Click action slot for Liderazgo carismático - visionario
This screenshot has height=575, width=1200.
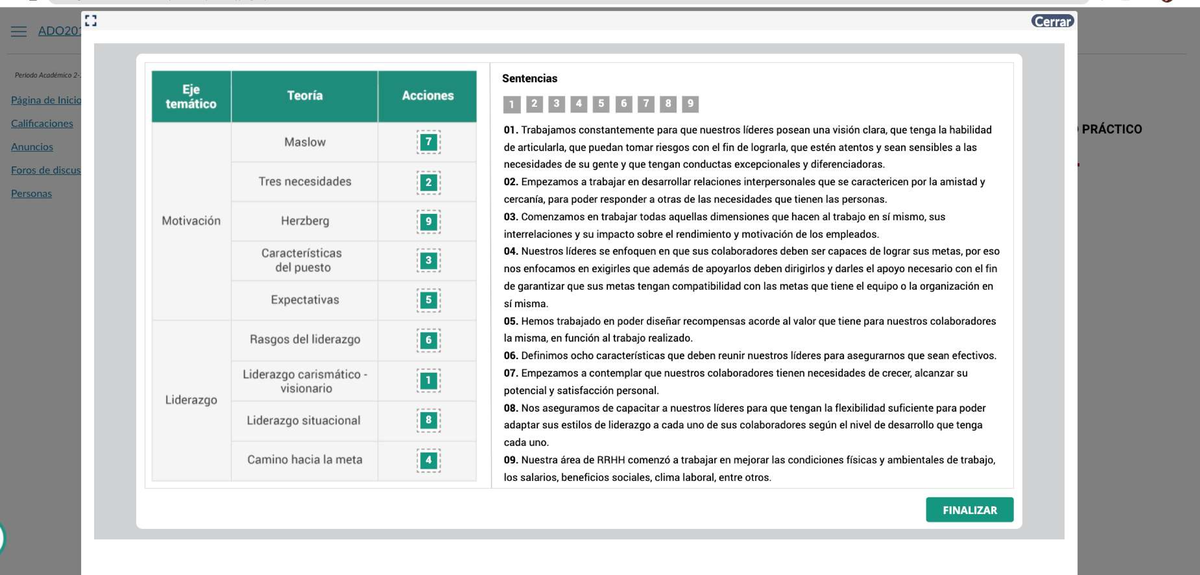pyautogui.click(x=428, y=380)
